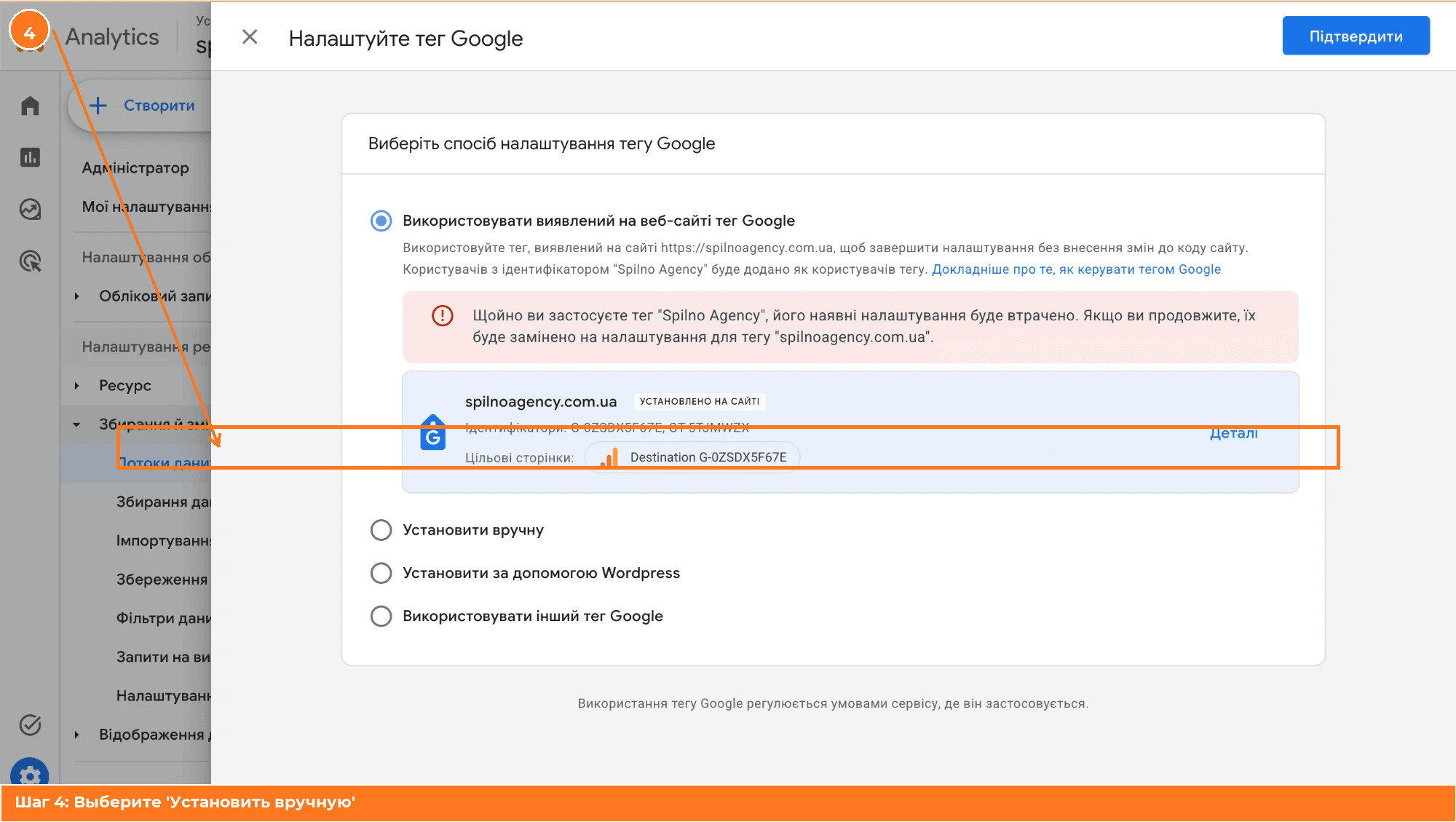
Task: Click the warning exclamation icon in the alert
Action: pos(443,315)
